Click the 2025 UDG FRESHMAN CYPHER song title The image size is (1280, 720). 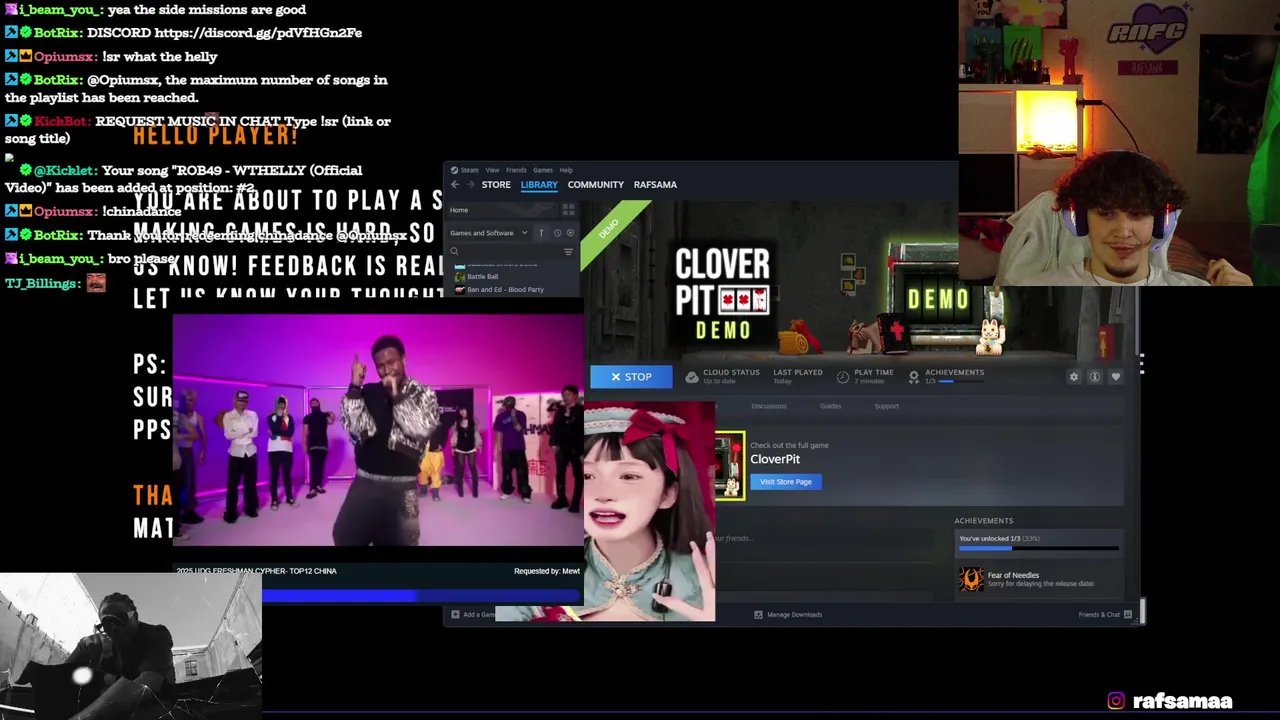(x=256, y=571)
